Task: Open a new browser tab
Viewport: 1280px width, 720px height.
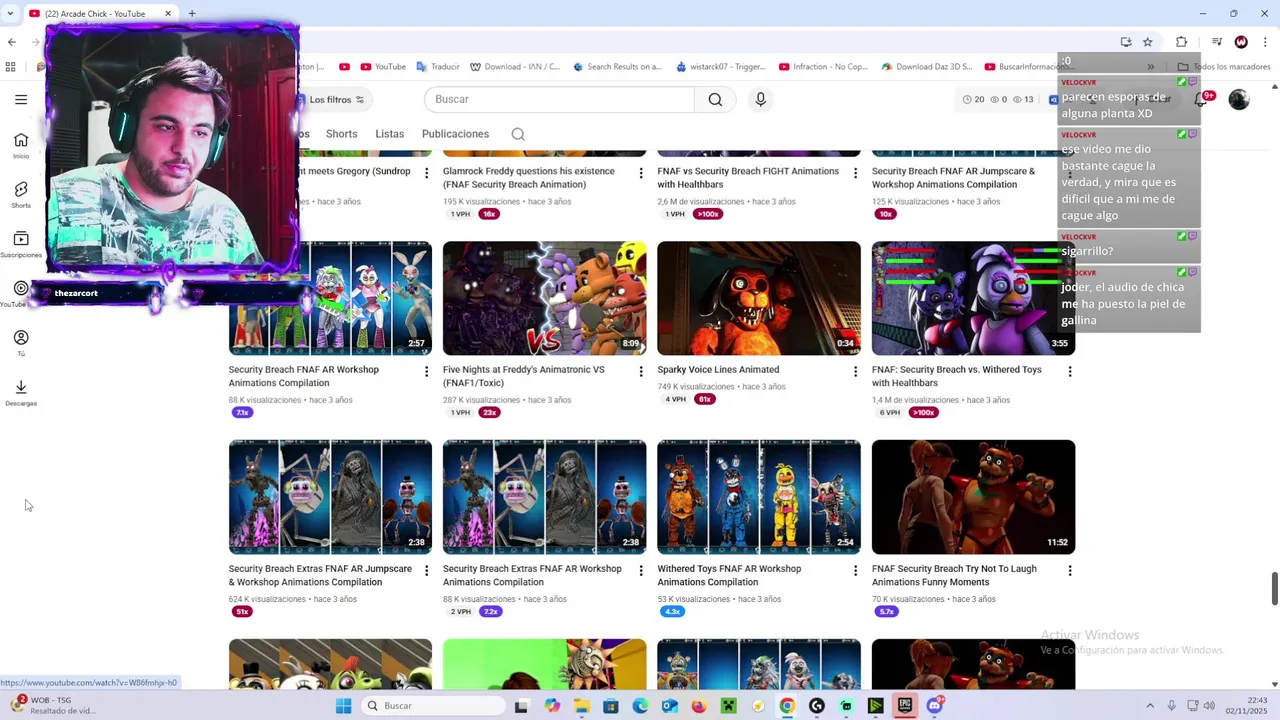Action: (192, 14)
